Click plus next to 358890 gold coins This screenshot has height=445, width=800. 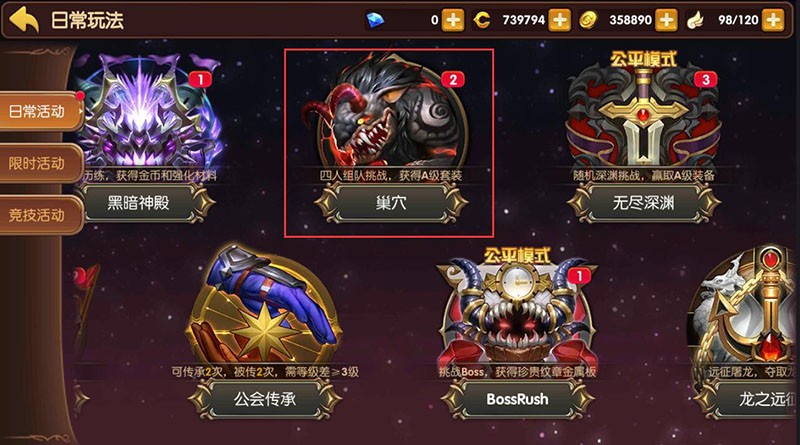666,20
